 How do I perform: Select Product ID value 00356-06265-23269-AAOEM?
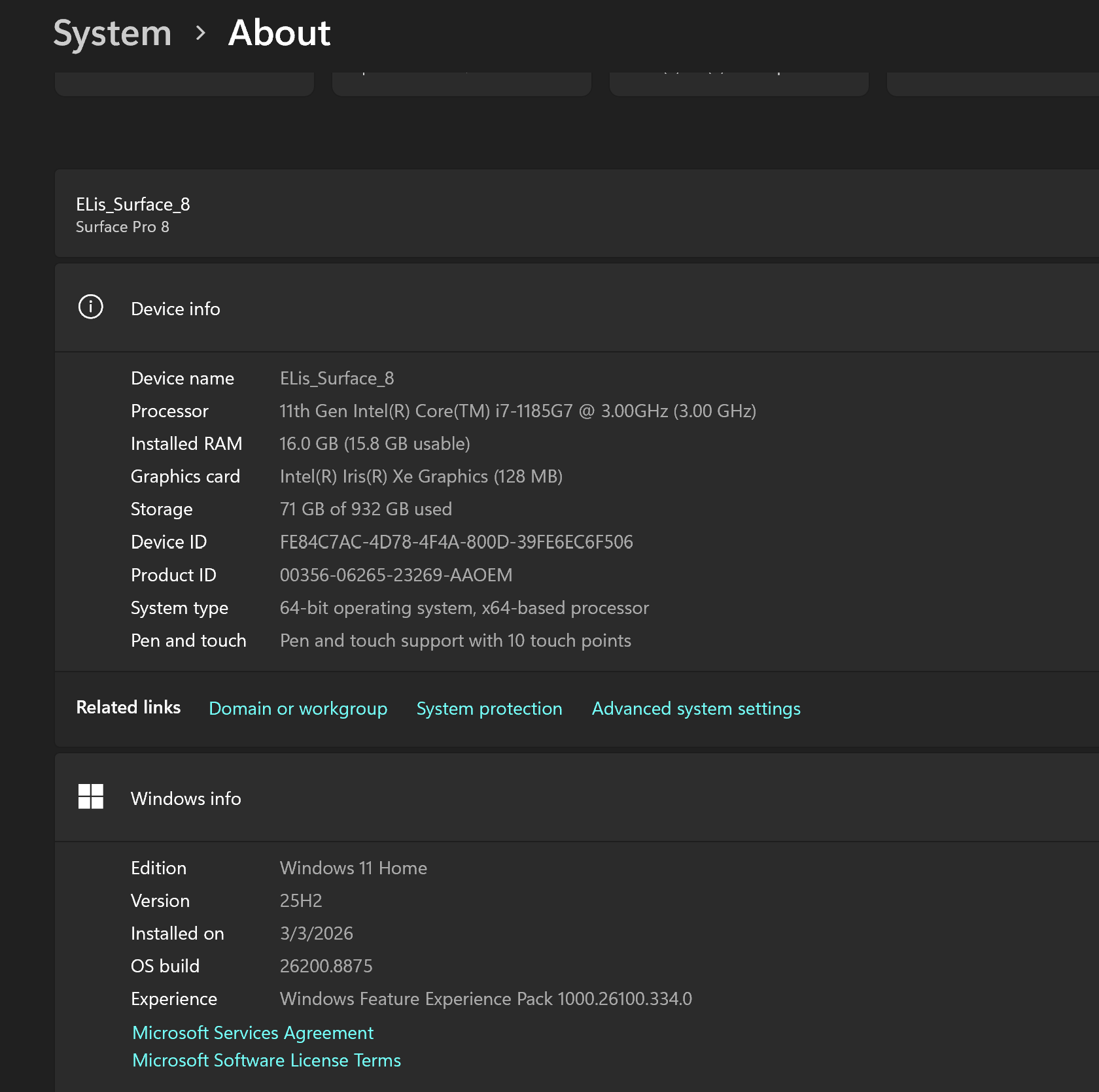click(396, 575)
